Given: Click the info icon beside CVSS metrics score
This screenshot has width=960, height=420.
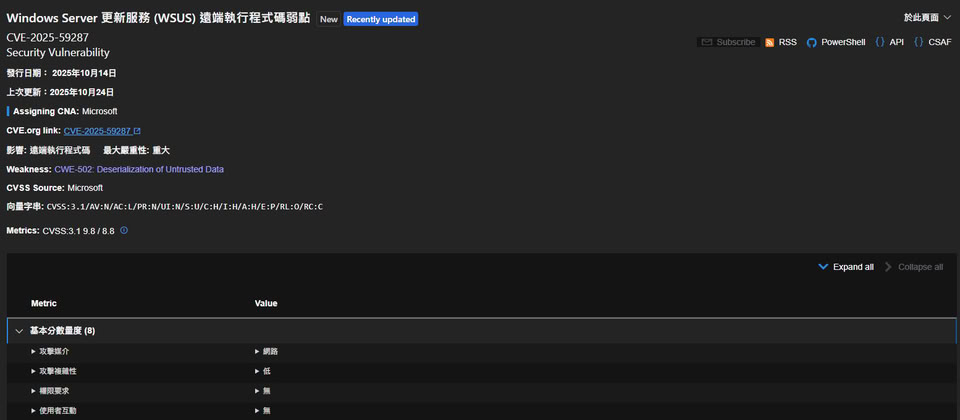Looking at the screenshot, I should click(124, 230).
